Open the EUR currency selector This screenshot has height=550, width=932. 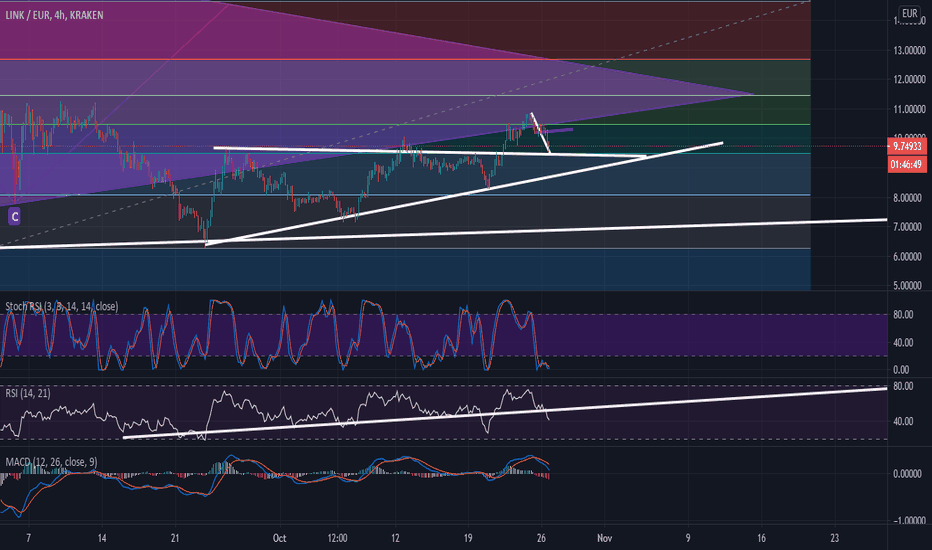pos(909,14)
